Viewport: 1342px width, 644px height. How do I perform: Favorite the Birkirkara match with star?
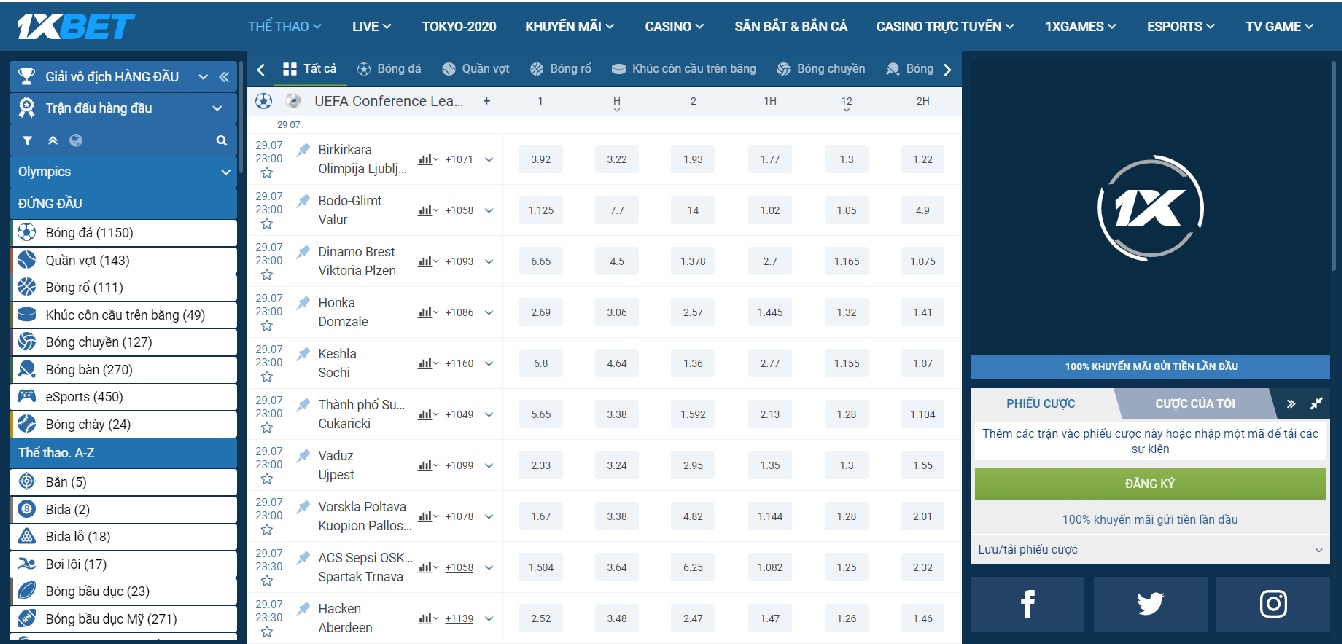[x=267, y=173]
